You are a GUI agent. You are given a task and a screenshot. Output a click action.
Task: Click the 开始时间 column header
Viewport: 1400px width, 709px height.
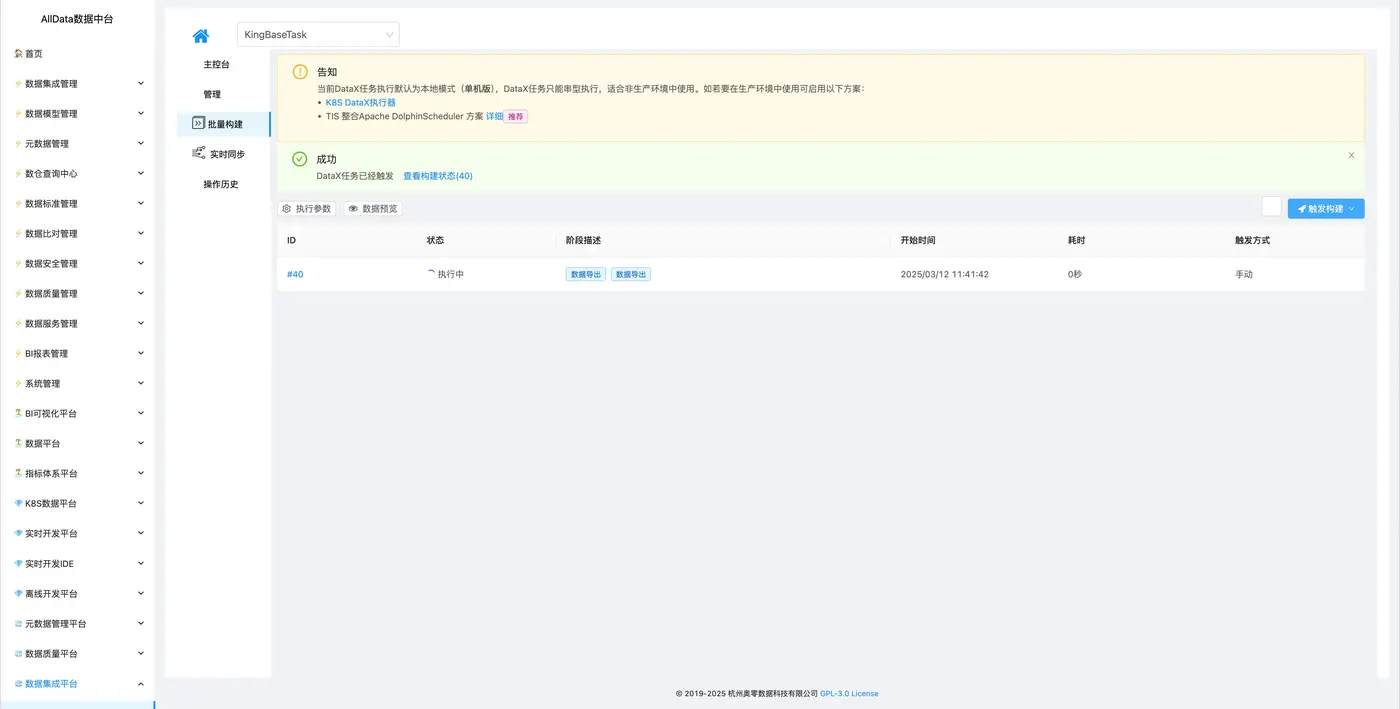coord(918,240)
